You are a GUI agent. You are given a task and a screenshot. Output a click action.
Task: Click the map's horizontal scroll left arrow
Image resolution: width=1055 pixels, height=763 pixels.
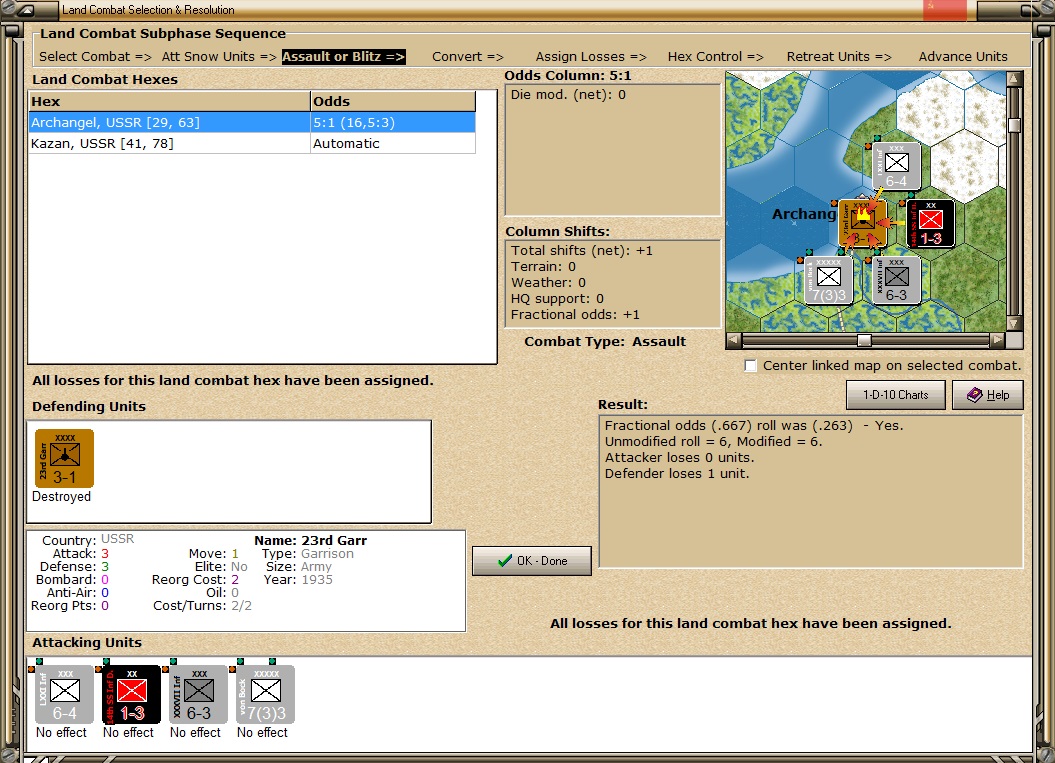coord(735,340)
